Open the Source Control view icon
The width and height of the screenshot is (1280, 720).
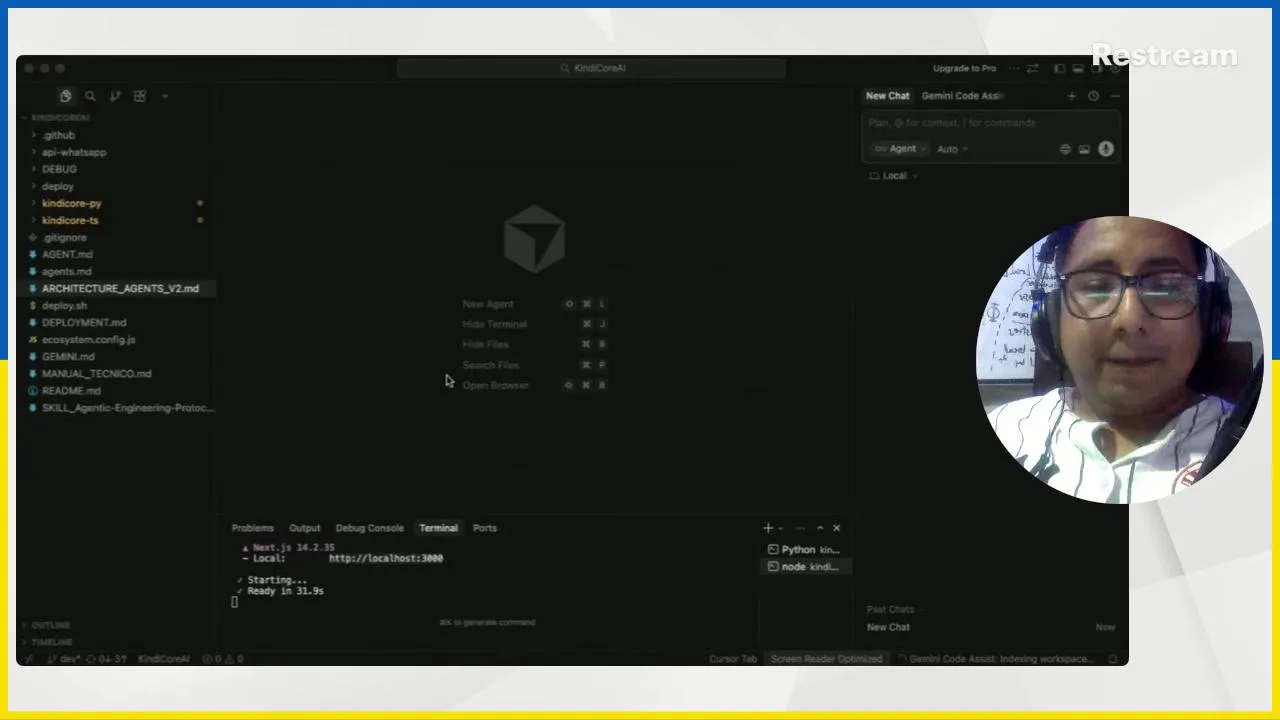115,96
